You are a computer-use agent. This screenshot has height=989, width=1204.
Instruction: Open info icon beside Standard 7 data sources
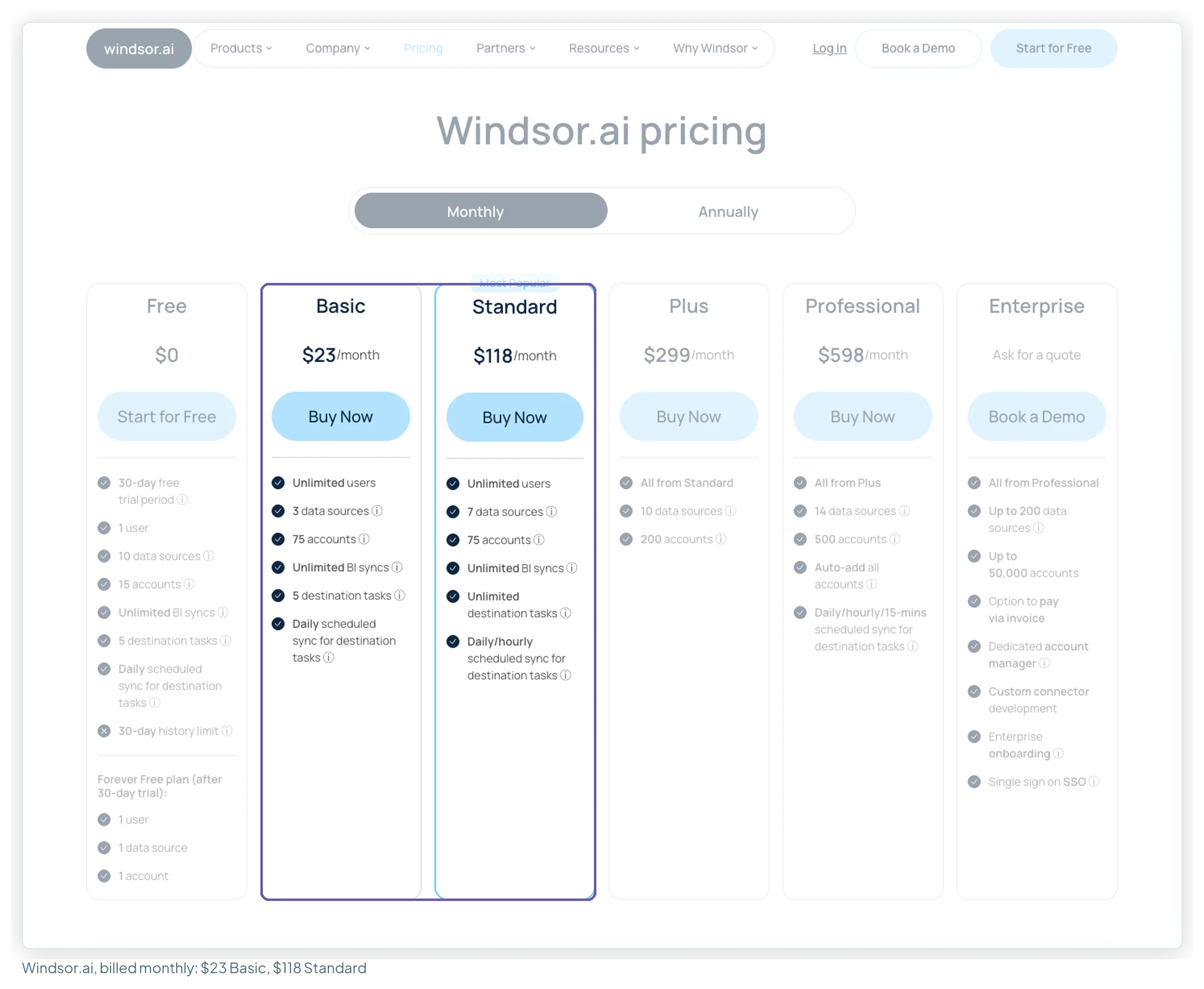point(551,512)
